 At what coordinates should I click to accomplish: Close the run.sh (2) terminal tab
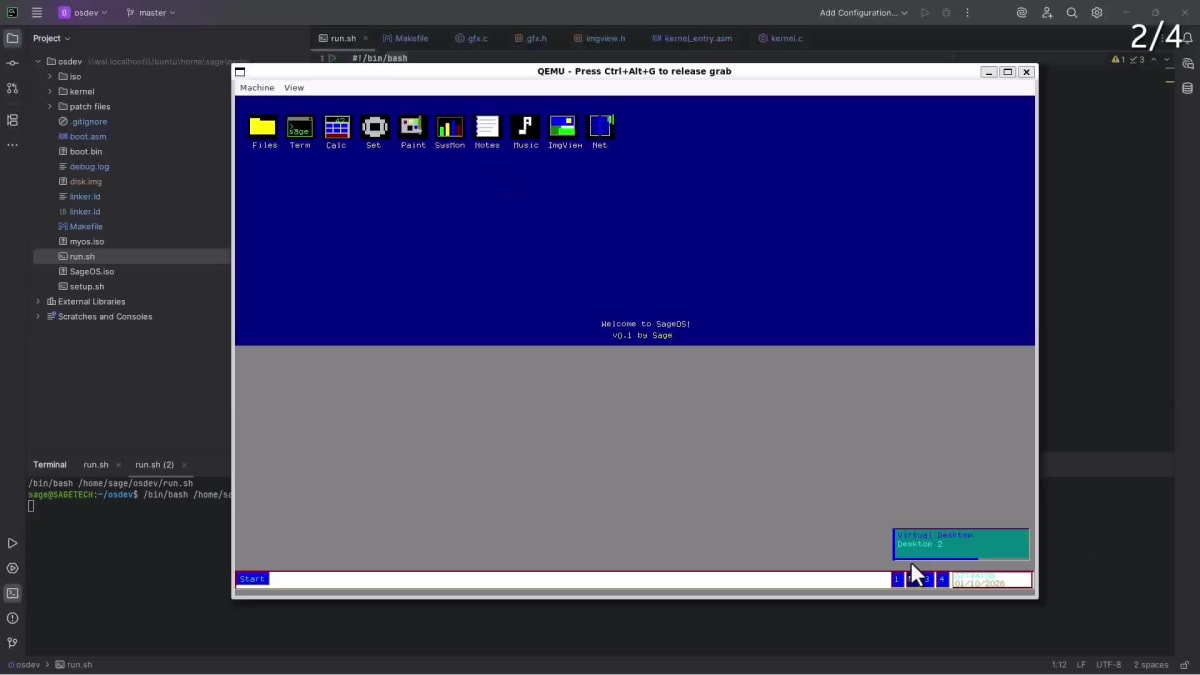184,465
